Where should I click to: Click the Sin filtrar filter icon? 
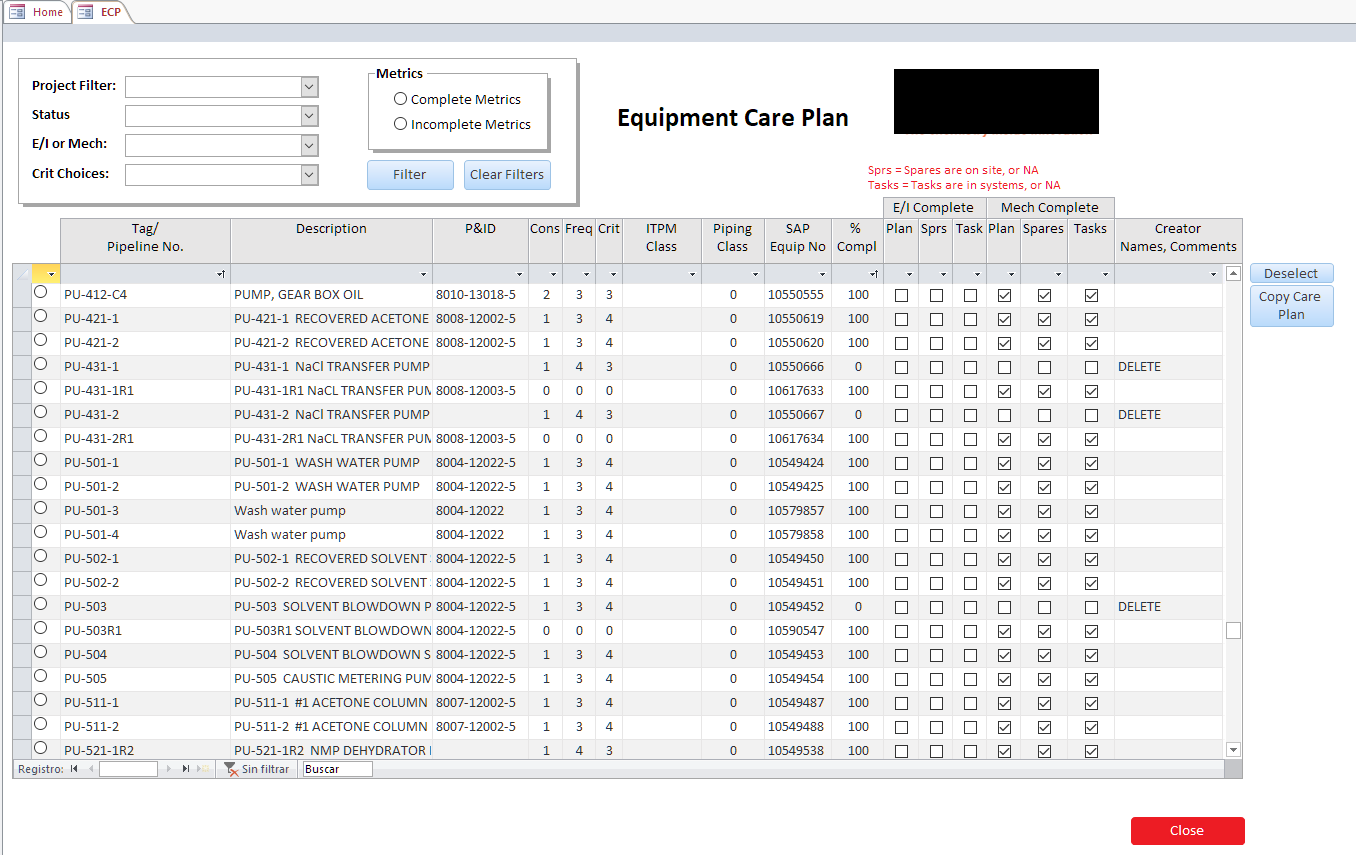coord(230,769)
